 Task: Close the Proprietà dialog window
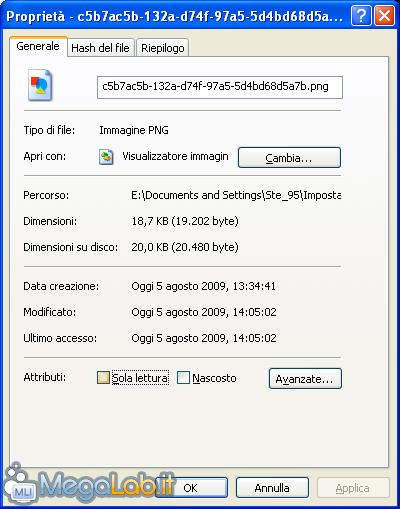(385, 15)
